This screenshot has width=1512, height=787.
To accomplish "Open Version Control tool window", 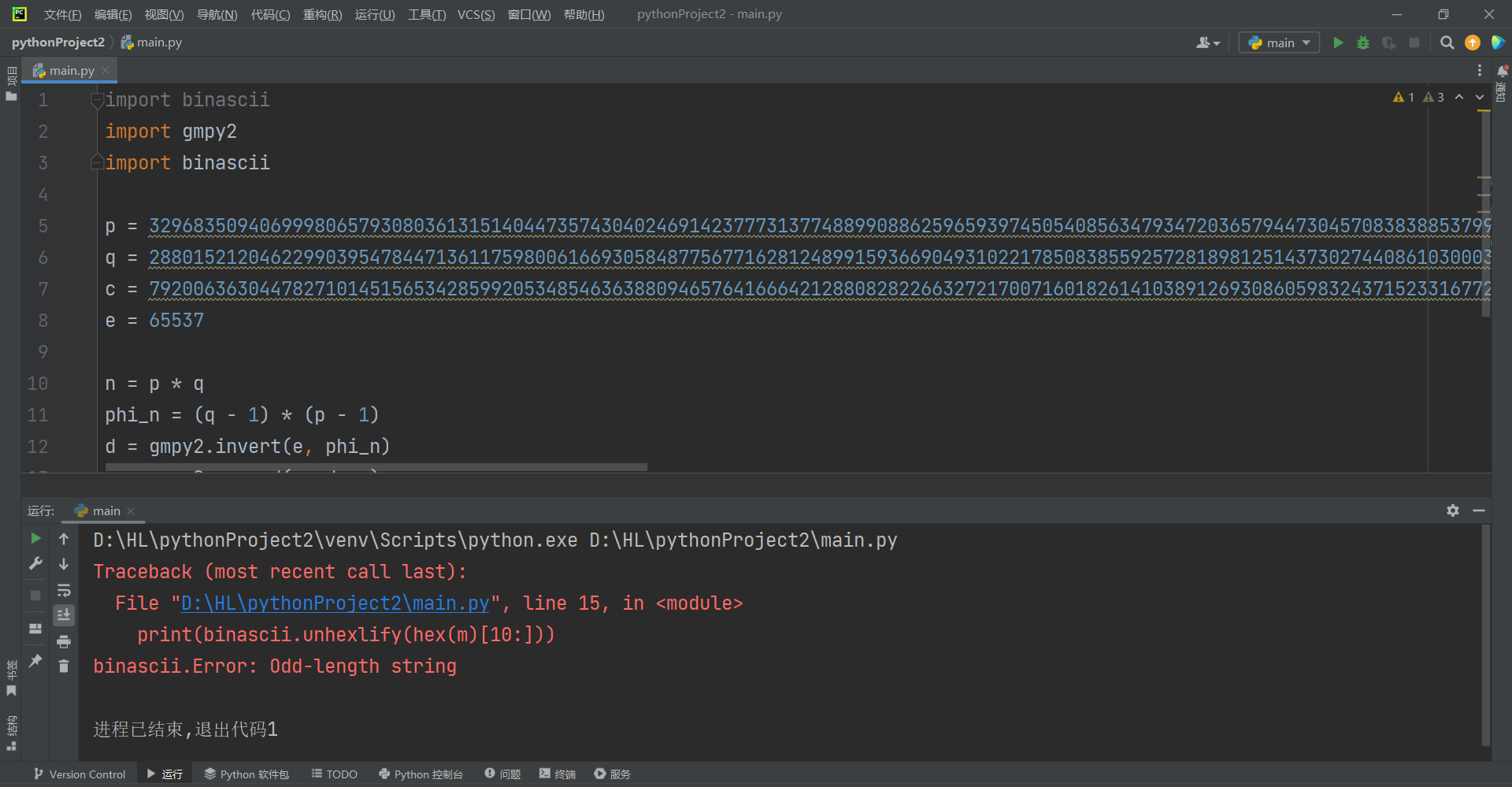I will [80, 774].
